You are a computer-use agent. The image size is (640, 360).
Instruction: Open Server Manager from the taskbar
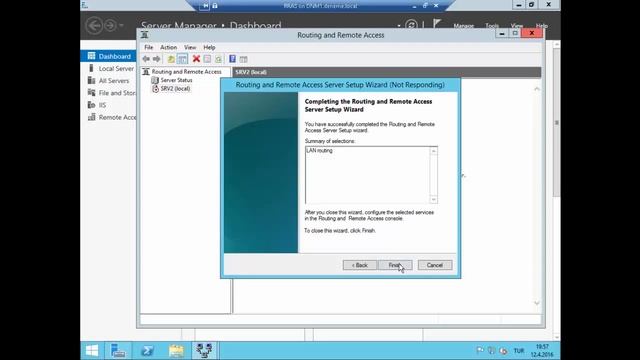(x=118, y=351)
